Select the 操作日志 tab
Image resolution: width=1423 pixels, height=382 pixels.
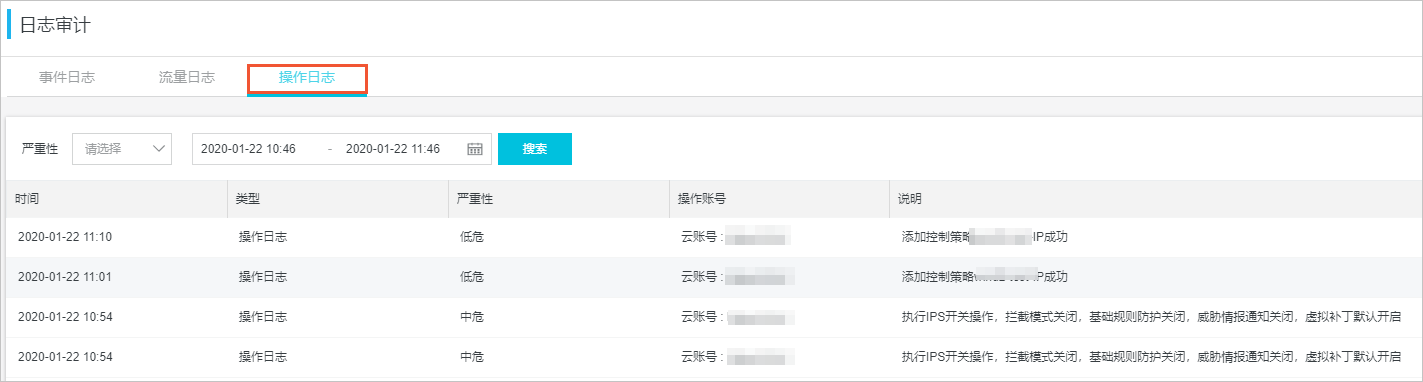[307, 78]
